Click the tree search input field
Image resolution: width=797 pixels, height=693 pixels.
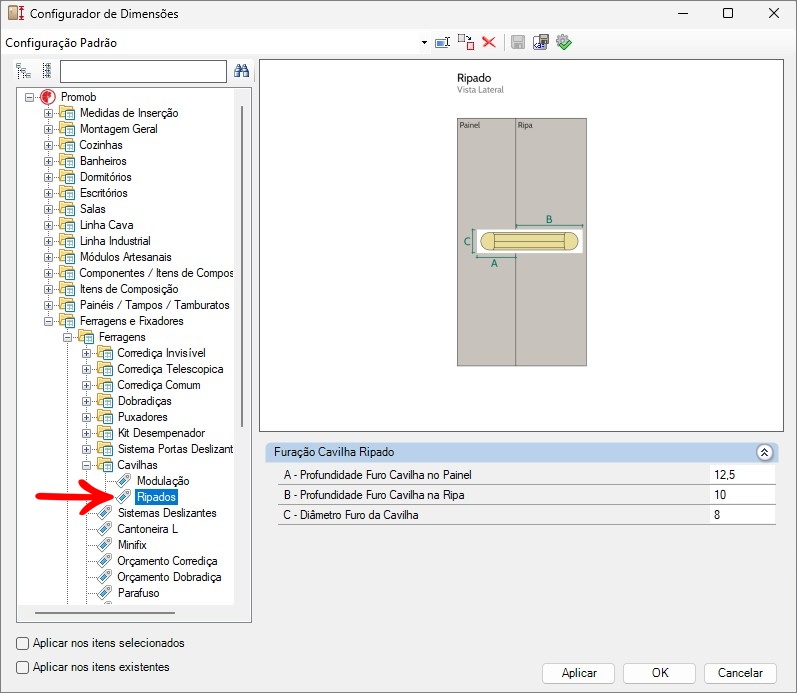pyautogui.click(x=143, y=71)
